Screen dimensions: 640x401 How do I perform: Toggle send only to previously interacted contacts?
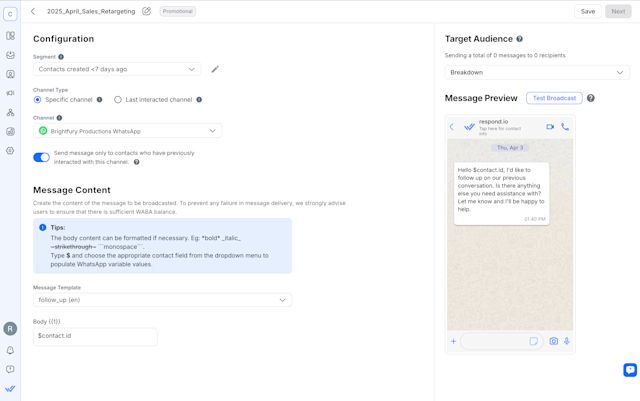(41, 157)
